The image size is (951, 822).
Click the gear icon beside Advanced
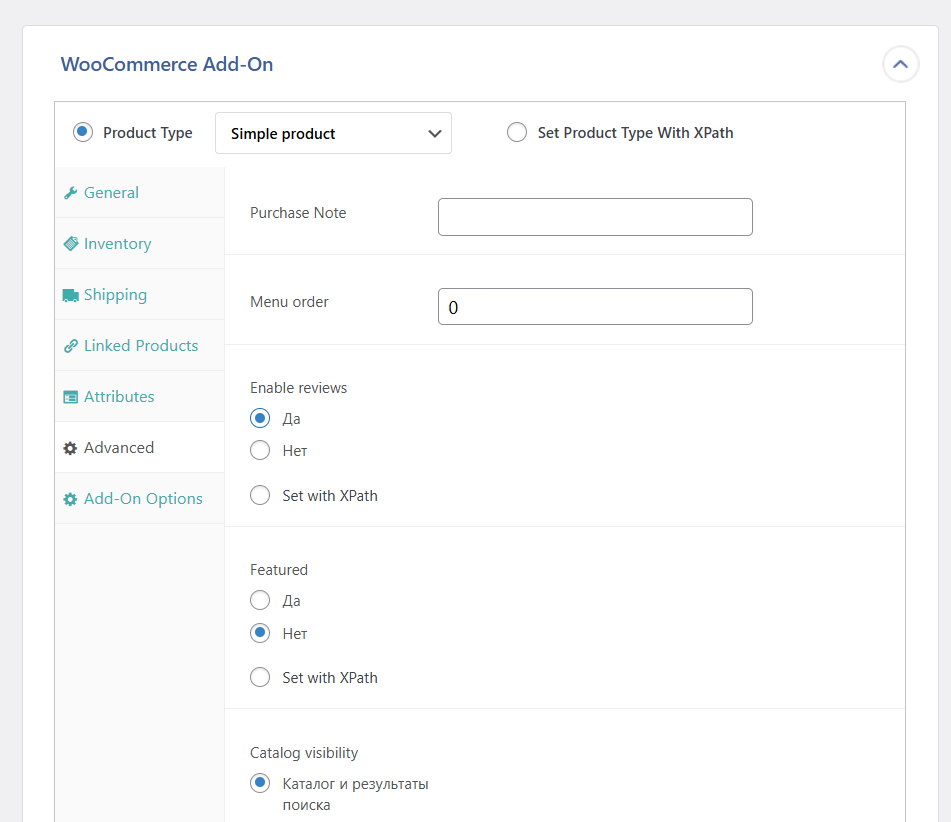[70, 448]
